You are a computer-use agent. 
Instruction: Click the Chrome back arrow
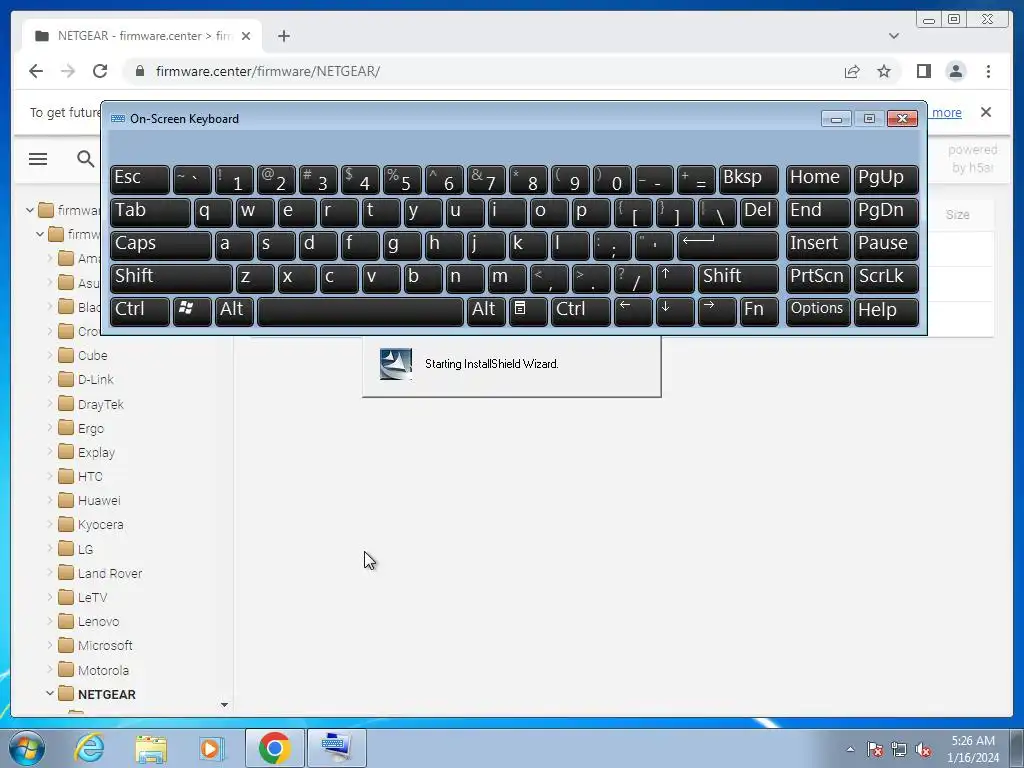point(36,71)
